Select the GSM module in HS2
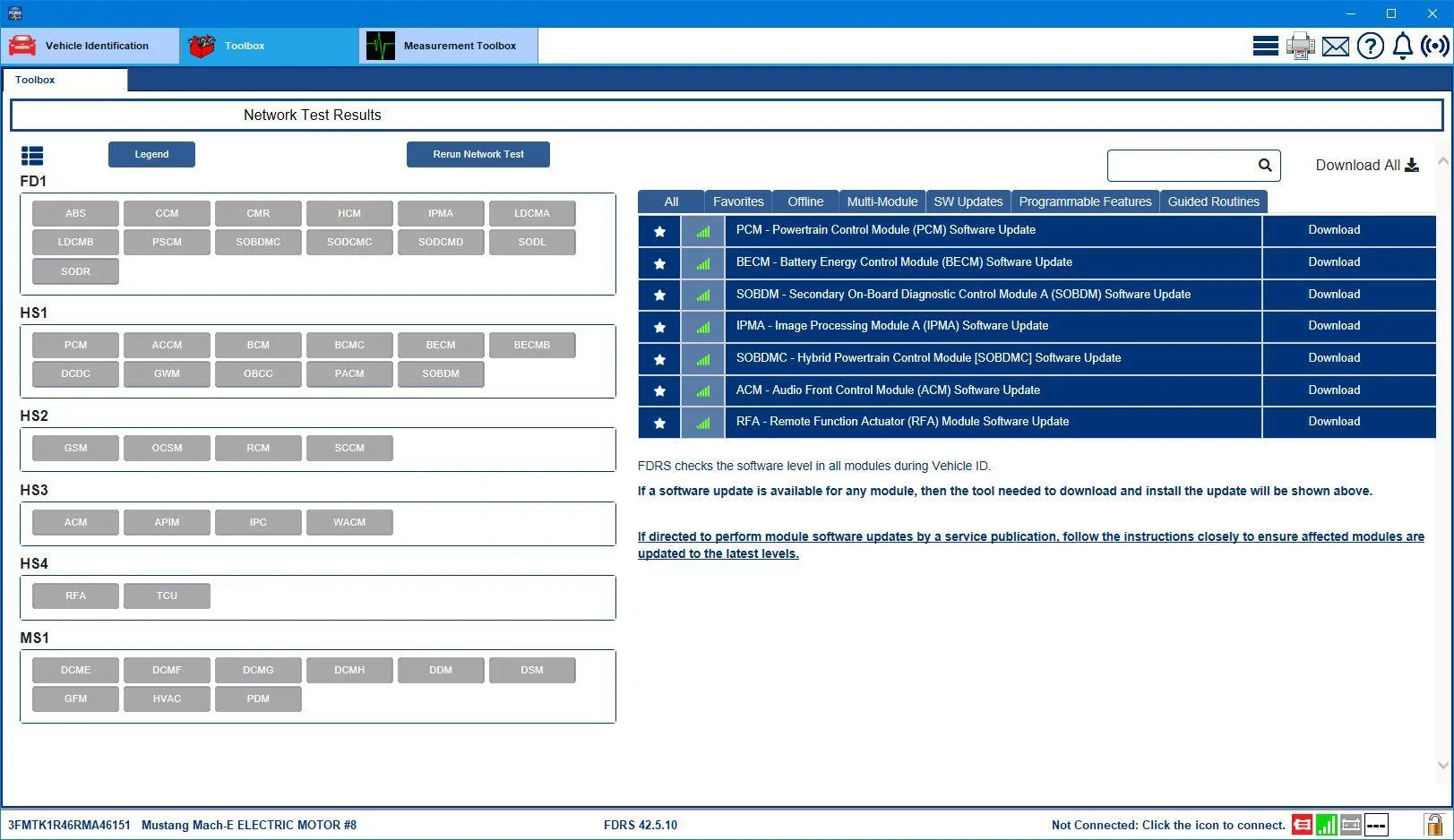 [75, 448]
